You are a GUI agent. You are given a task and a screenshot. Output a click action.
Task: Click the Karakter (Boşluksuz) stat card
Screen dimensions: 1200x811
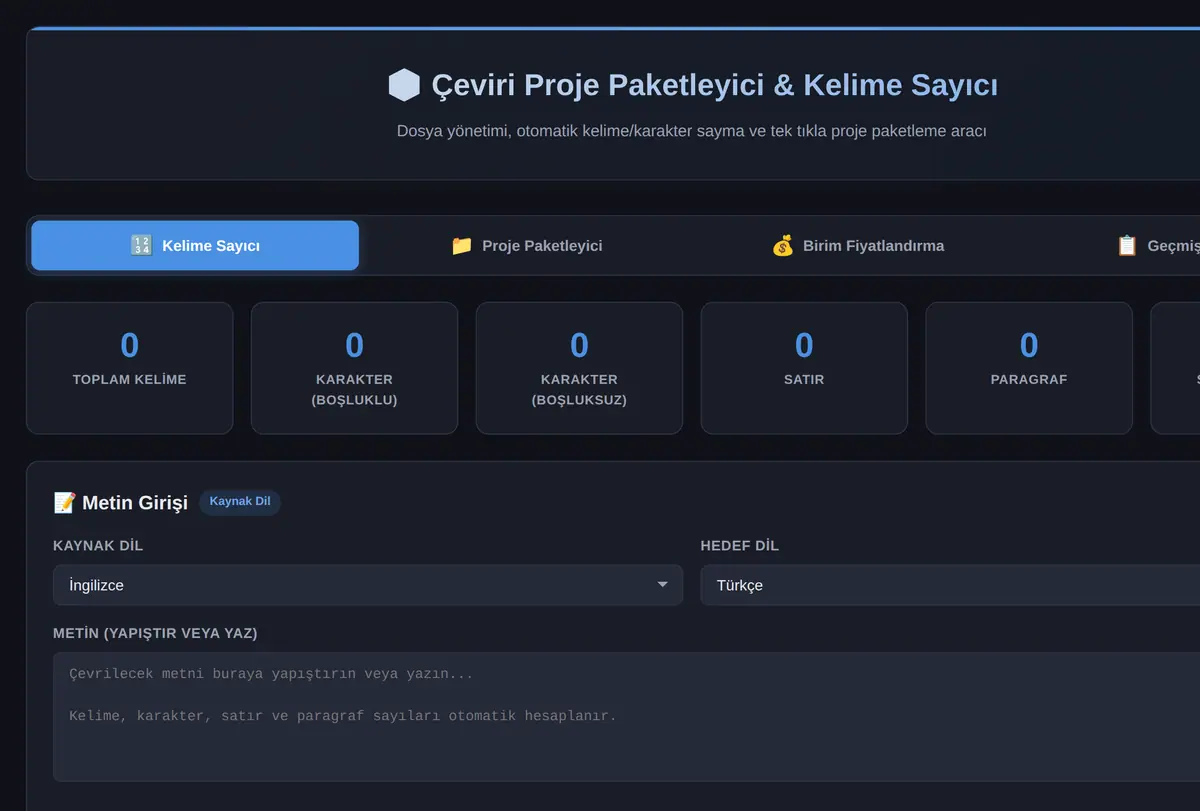point(579,368)
